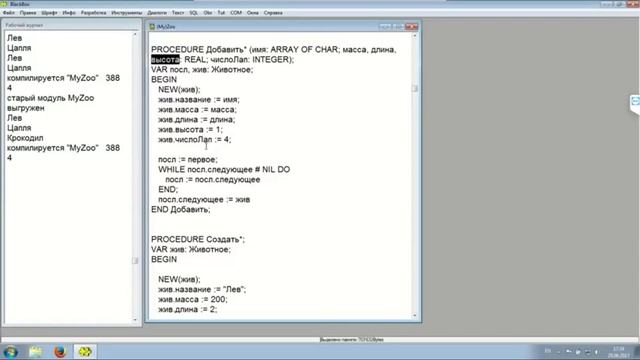This screenshot has height=360, width=640.
Task: Click the MyZoo editor scroll up arrow
Action: coord(415,36)
